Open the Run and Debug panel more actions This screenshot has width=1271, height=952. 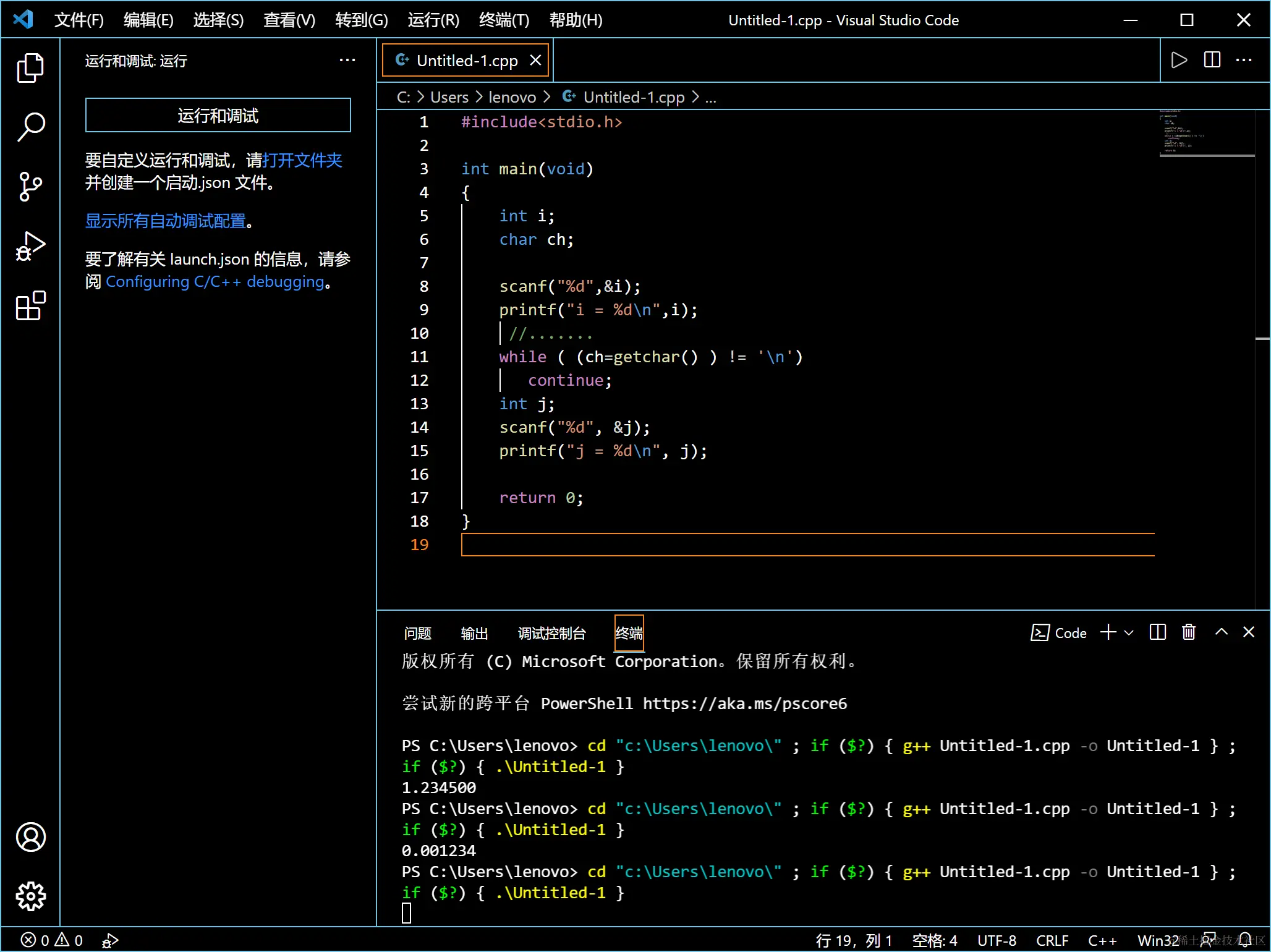point(347,61)
